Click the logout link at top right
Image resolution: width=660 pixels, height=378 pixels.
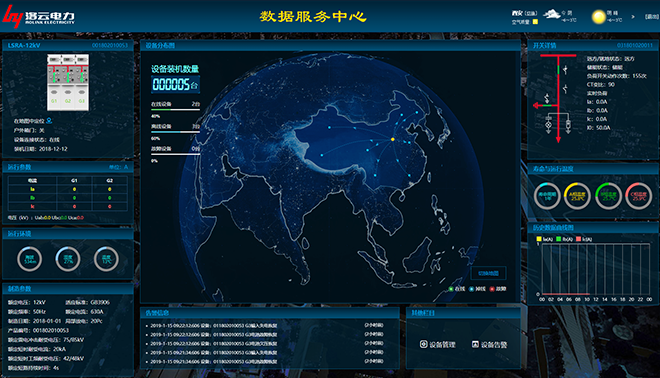click(652, 17)
